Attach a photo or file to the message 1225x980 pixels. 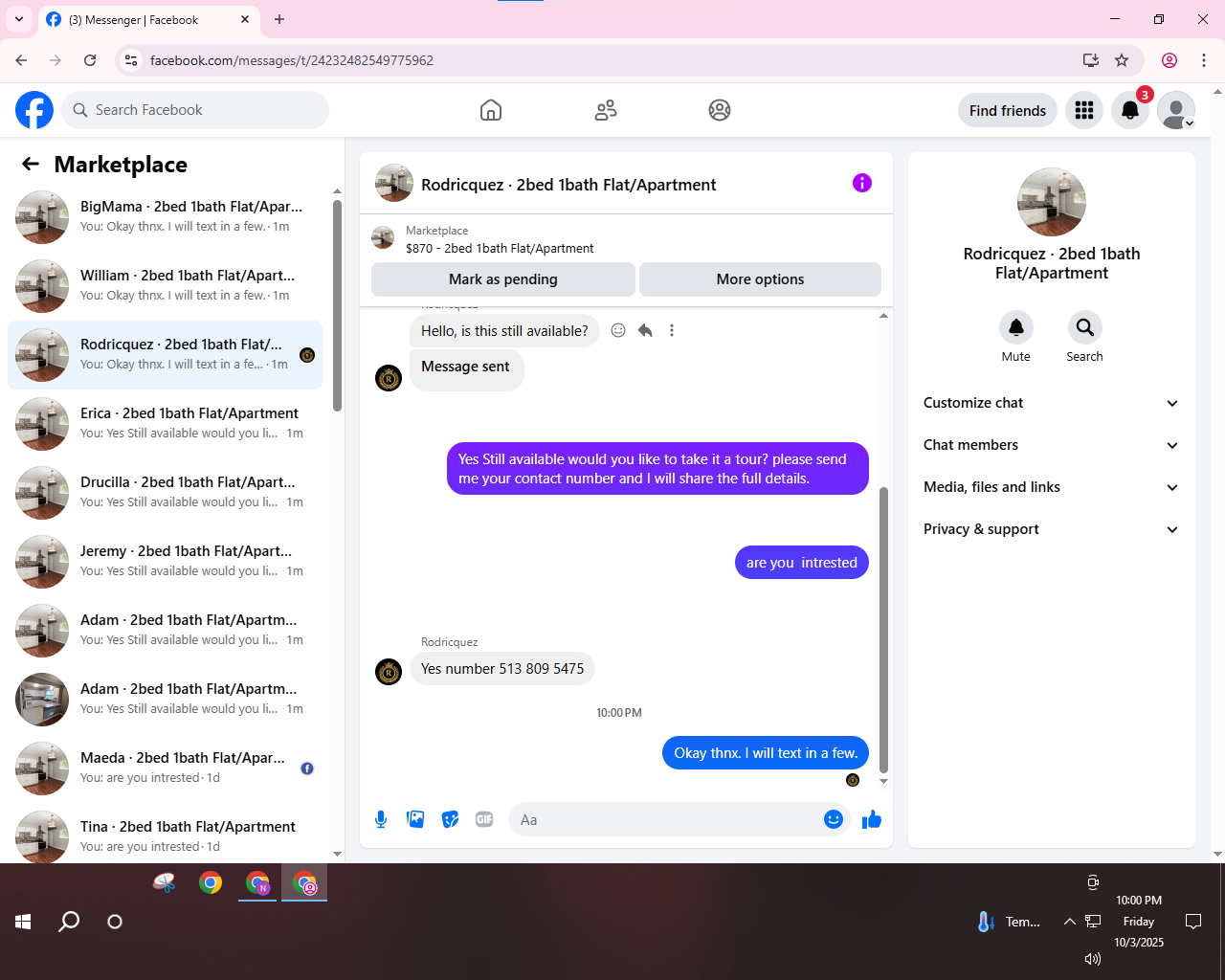pos(415,819)
